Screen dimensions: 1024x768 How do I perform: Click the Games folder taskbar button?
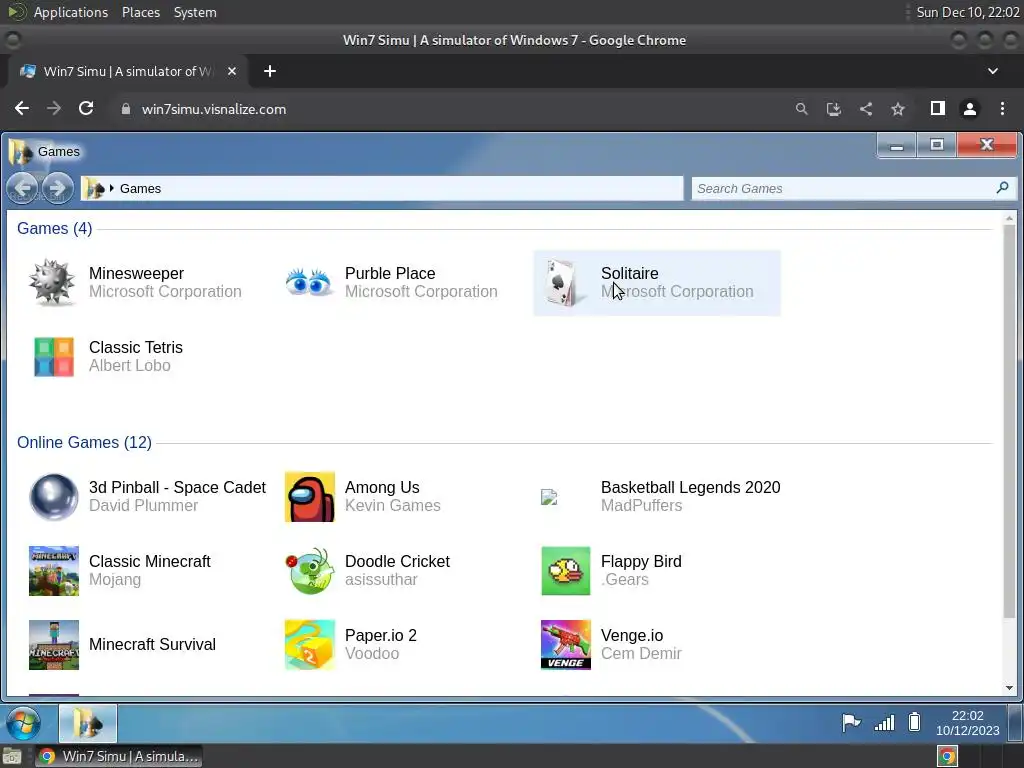[x=88, y=723]
